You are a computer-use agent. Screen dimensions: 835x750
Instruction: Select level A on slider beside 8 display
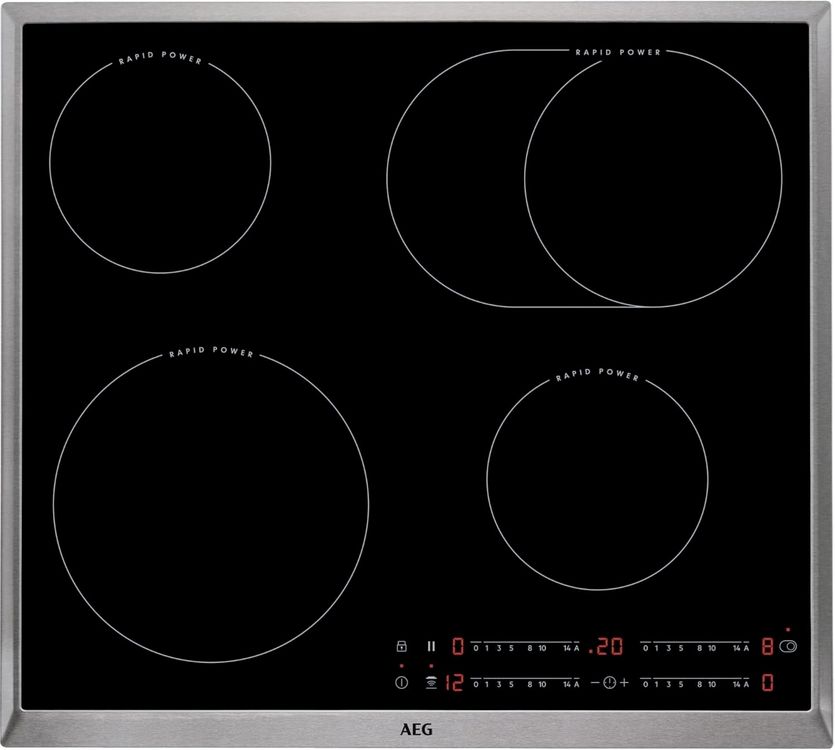(746, 648)
